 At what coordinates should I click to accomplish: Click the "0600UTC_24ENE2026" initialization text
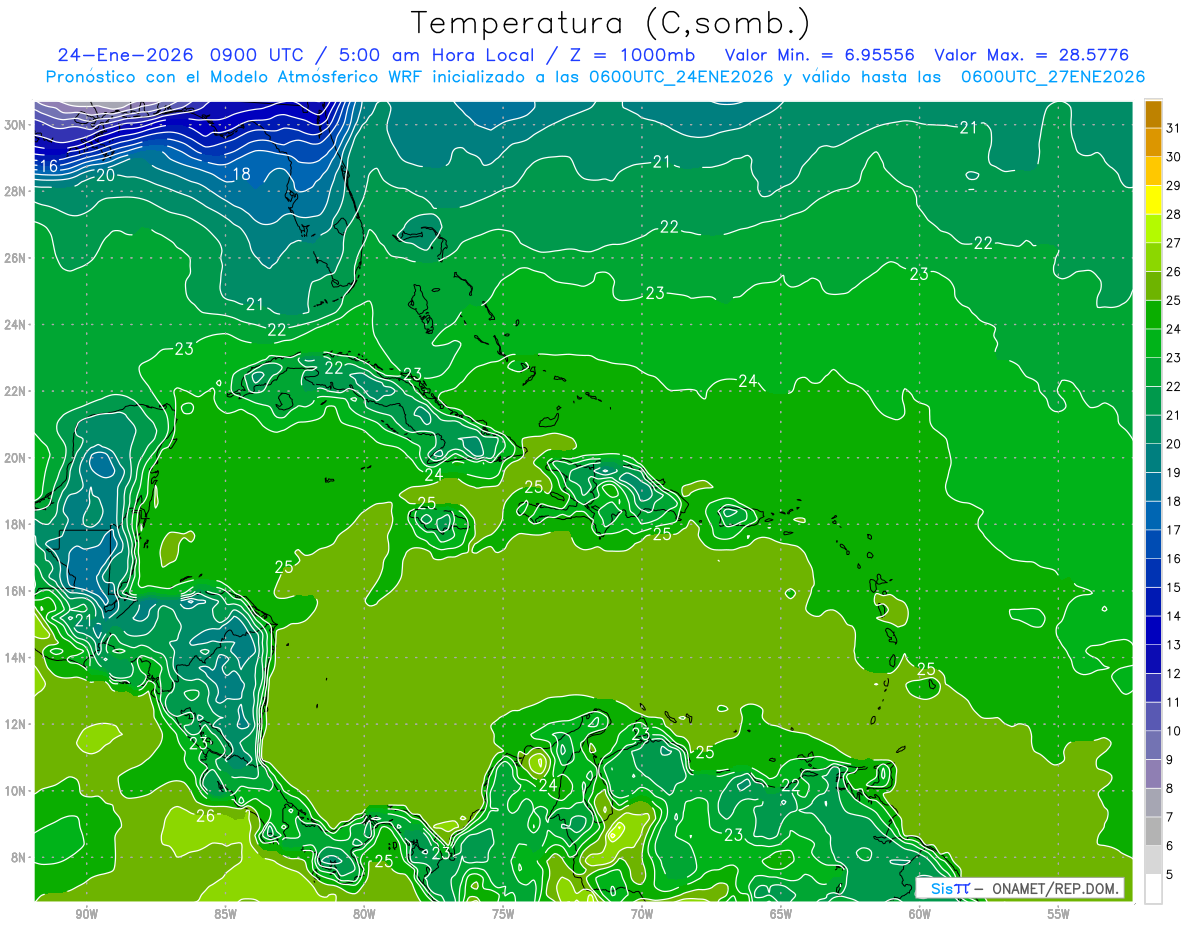coord(682,77)
